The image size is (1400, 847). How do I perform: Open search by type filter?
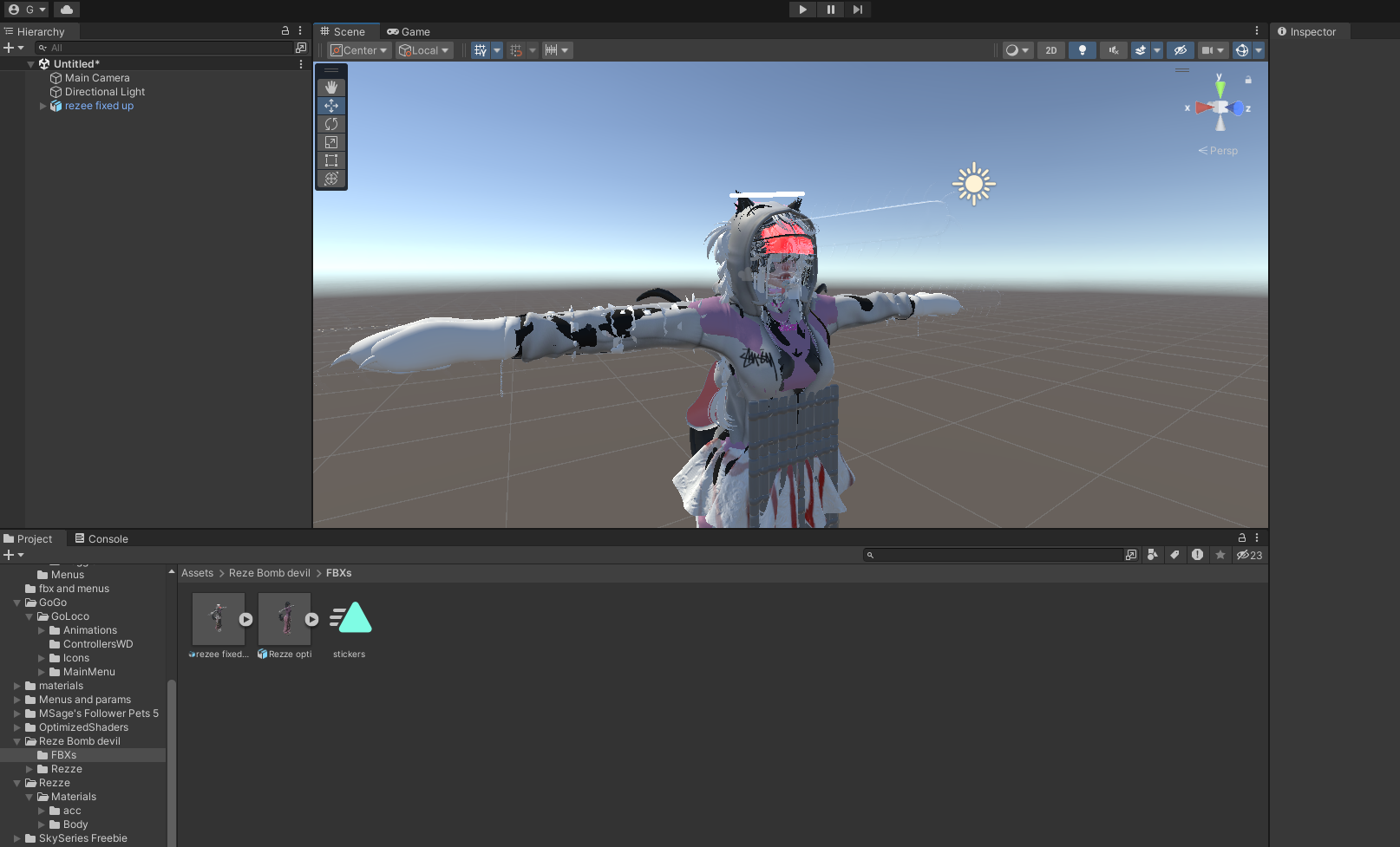pyautogui.click(x=1153, y=555)
